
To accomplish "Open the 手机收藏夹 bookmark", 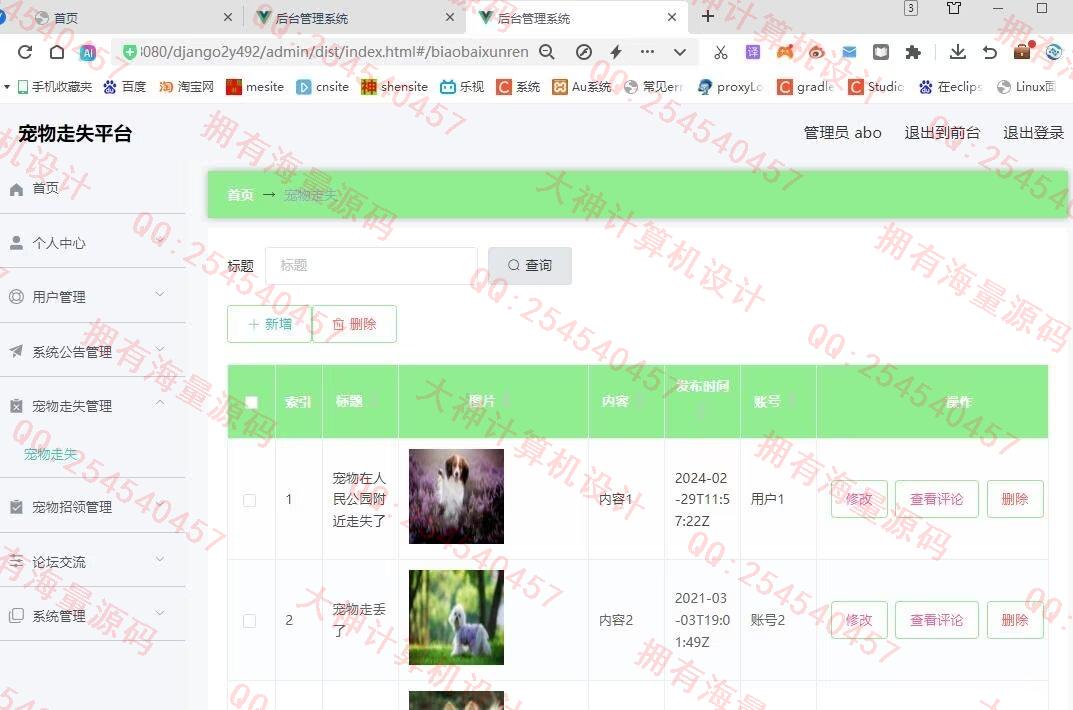I will (55, 87).
